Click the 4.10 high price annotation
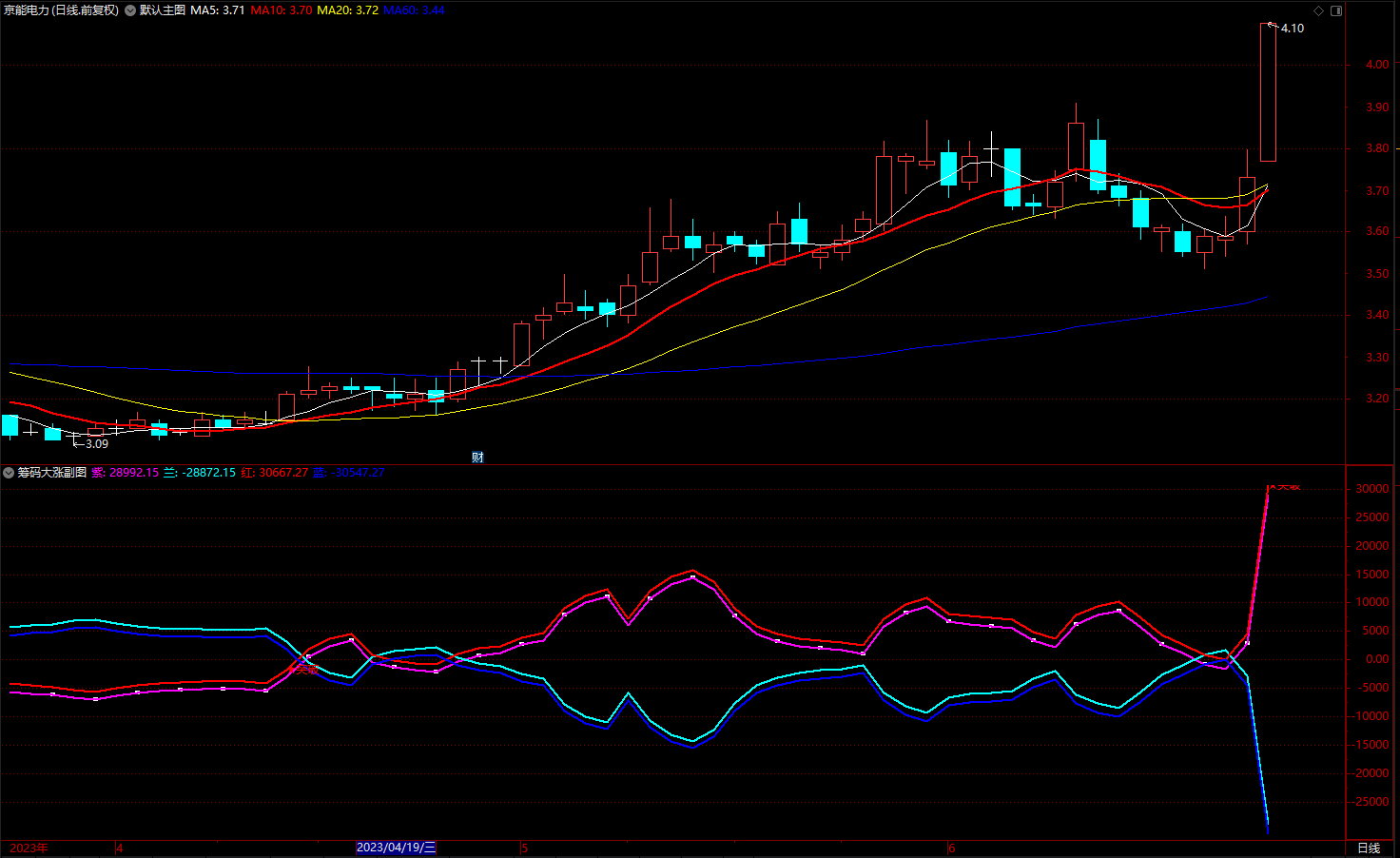This screenshot has width=1400, height=858. (x=1293, y=29)
